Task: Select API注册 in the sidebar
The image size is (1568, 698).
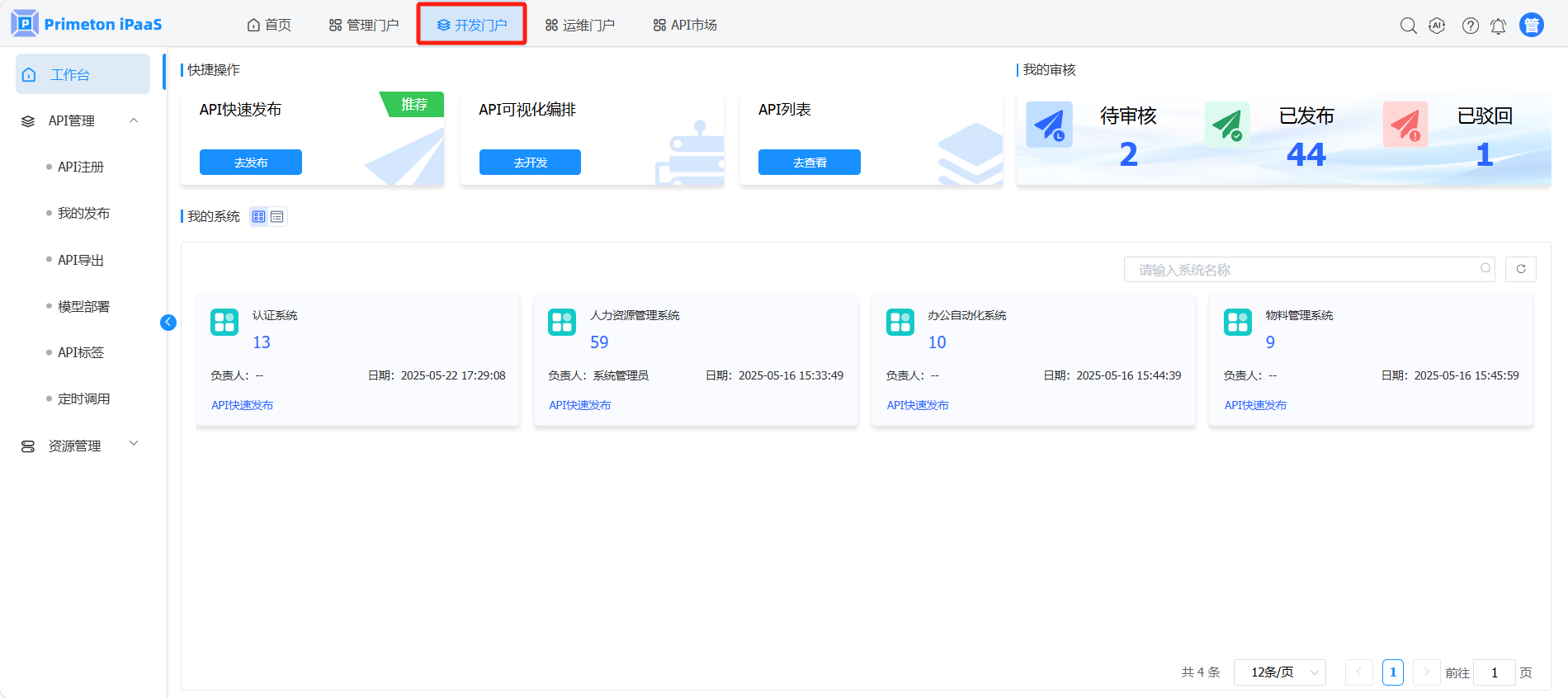Action: coord(81,167)
